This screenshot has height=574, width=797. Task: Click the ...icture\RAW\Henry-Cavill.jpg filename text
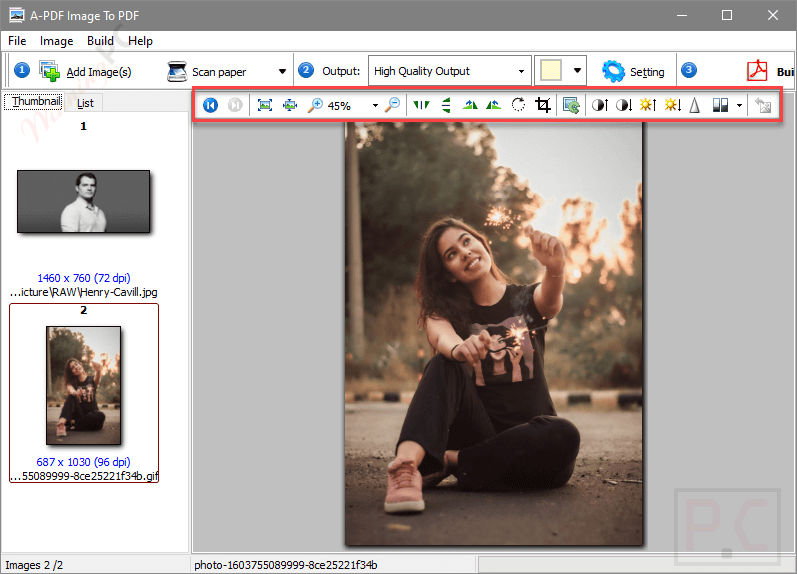pos(83,292)
